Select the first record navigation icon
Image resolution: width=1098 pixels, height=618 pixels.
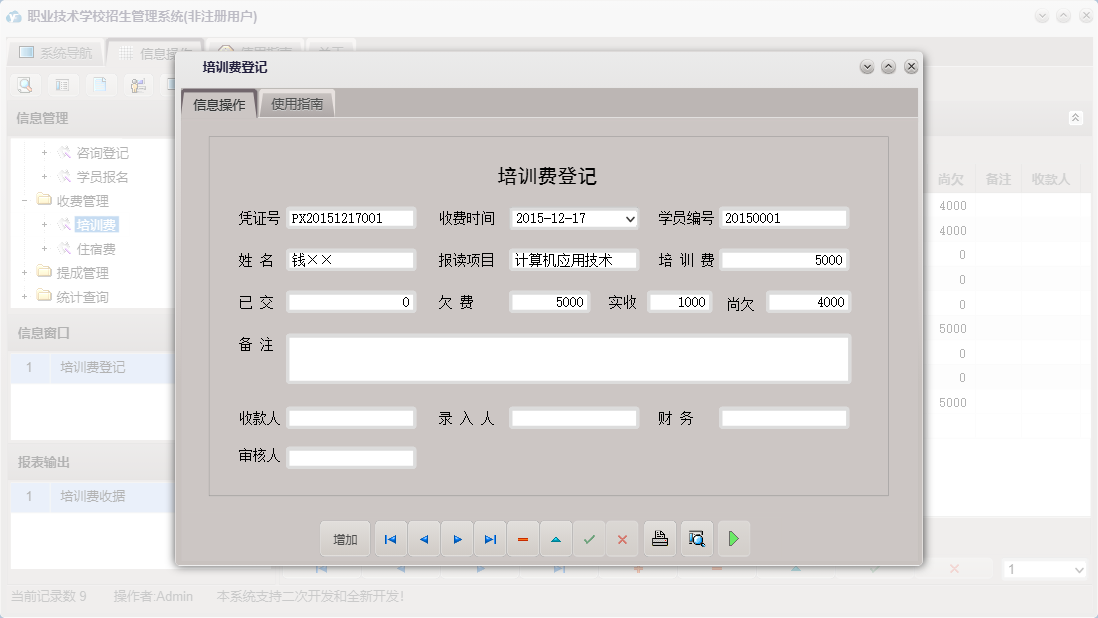[x=390, y=539]
